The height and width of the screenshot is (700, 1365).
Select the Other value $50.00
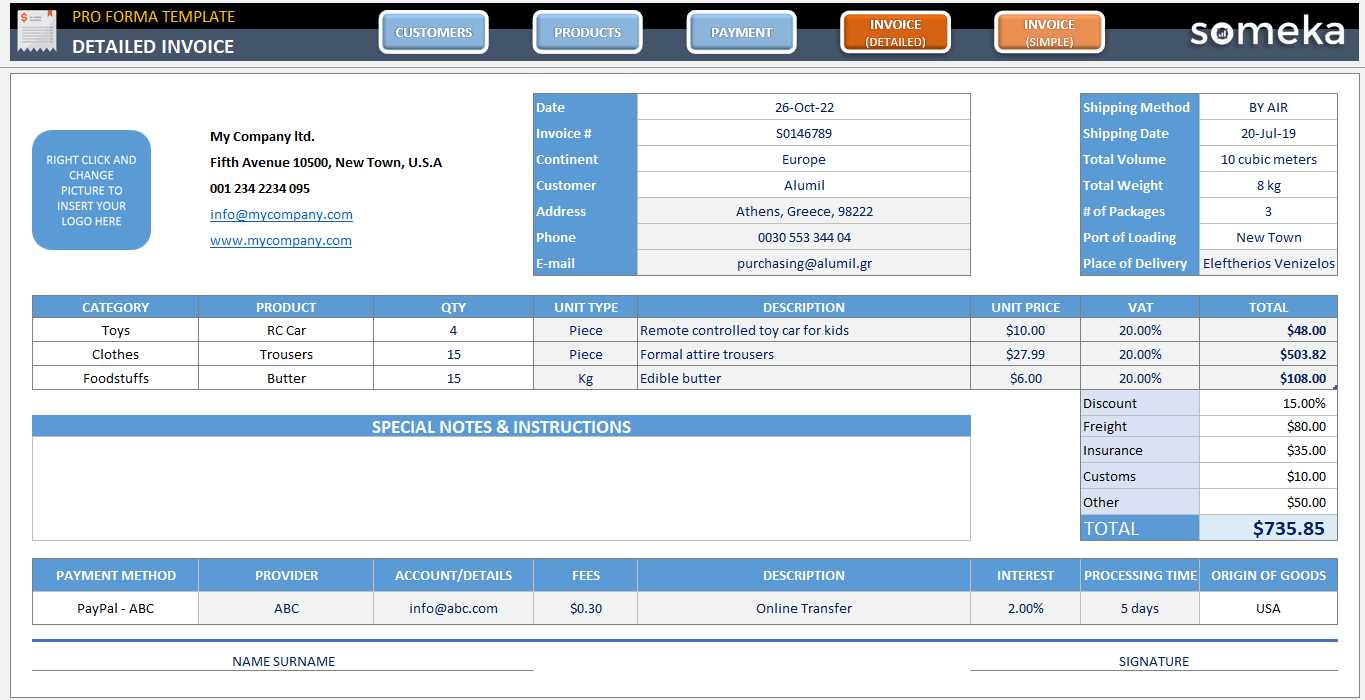click(1268, 502)
